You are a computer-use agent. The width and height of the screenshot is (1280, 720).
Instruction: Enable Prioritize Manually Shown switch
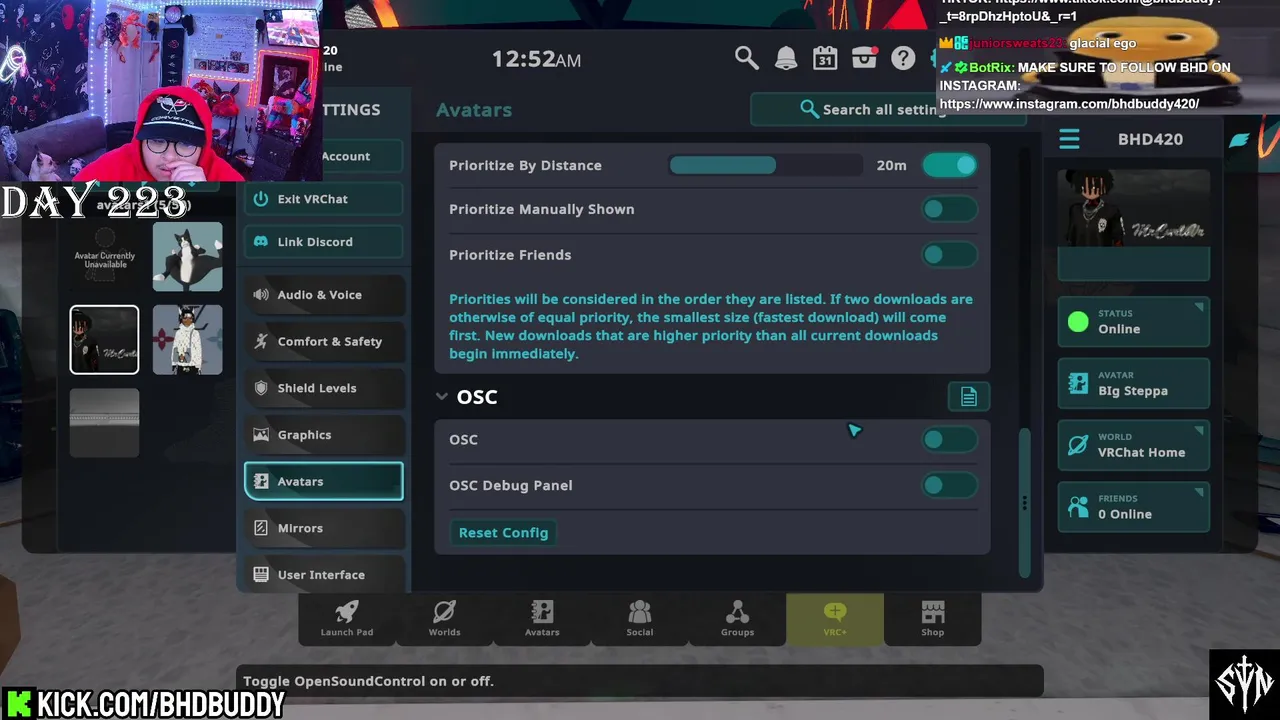pyautogui.click(x=949, y=209)
